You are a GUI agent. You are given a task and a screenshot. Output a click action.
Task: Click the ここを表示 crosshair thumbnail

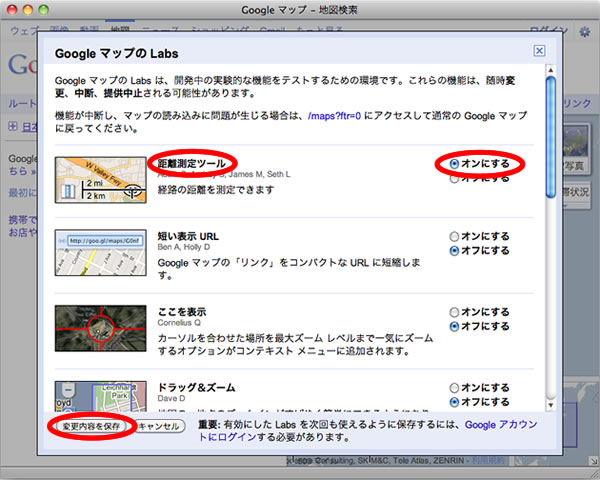pyautogui.click(x=101, y=328)
